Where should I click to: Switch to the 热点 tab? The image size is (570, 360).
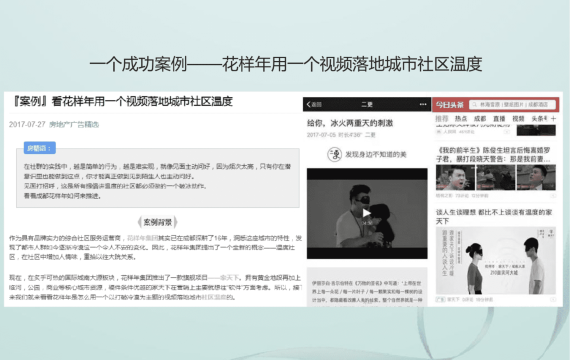[x=461, y=119]
